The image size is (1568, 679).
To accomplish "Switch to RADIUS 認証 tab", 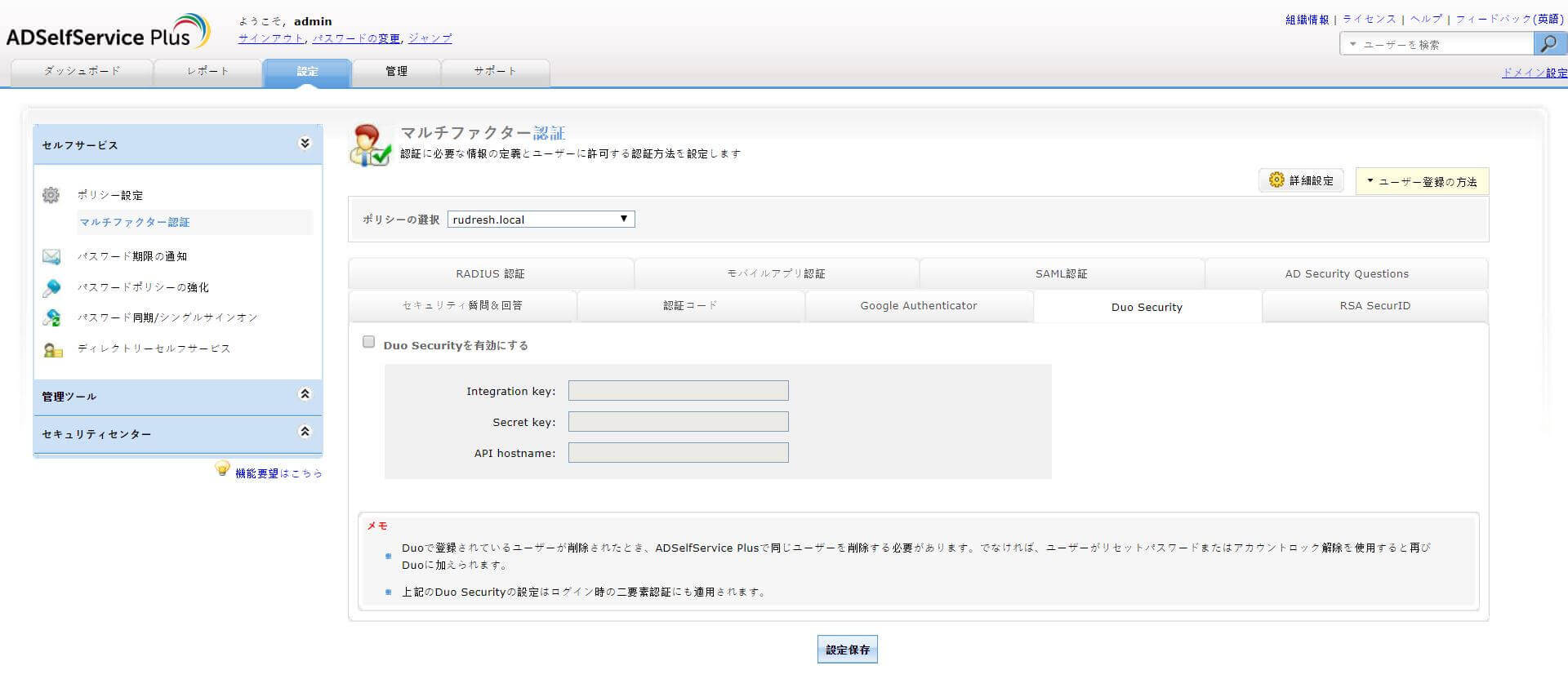I will 491,273.
